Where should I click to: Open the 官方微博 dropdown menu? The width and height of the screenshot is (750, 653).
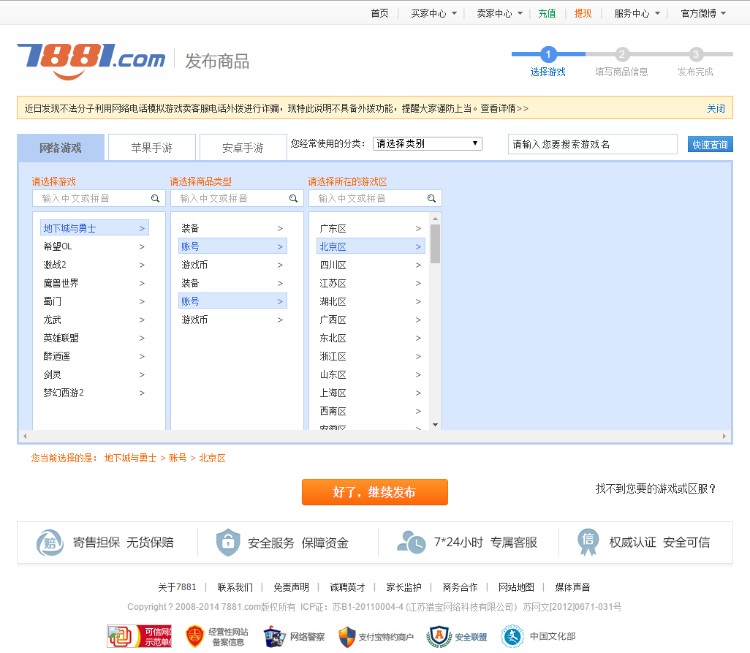click(703, 13)
